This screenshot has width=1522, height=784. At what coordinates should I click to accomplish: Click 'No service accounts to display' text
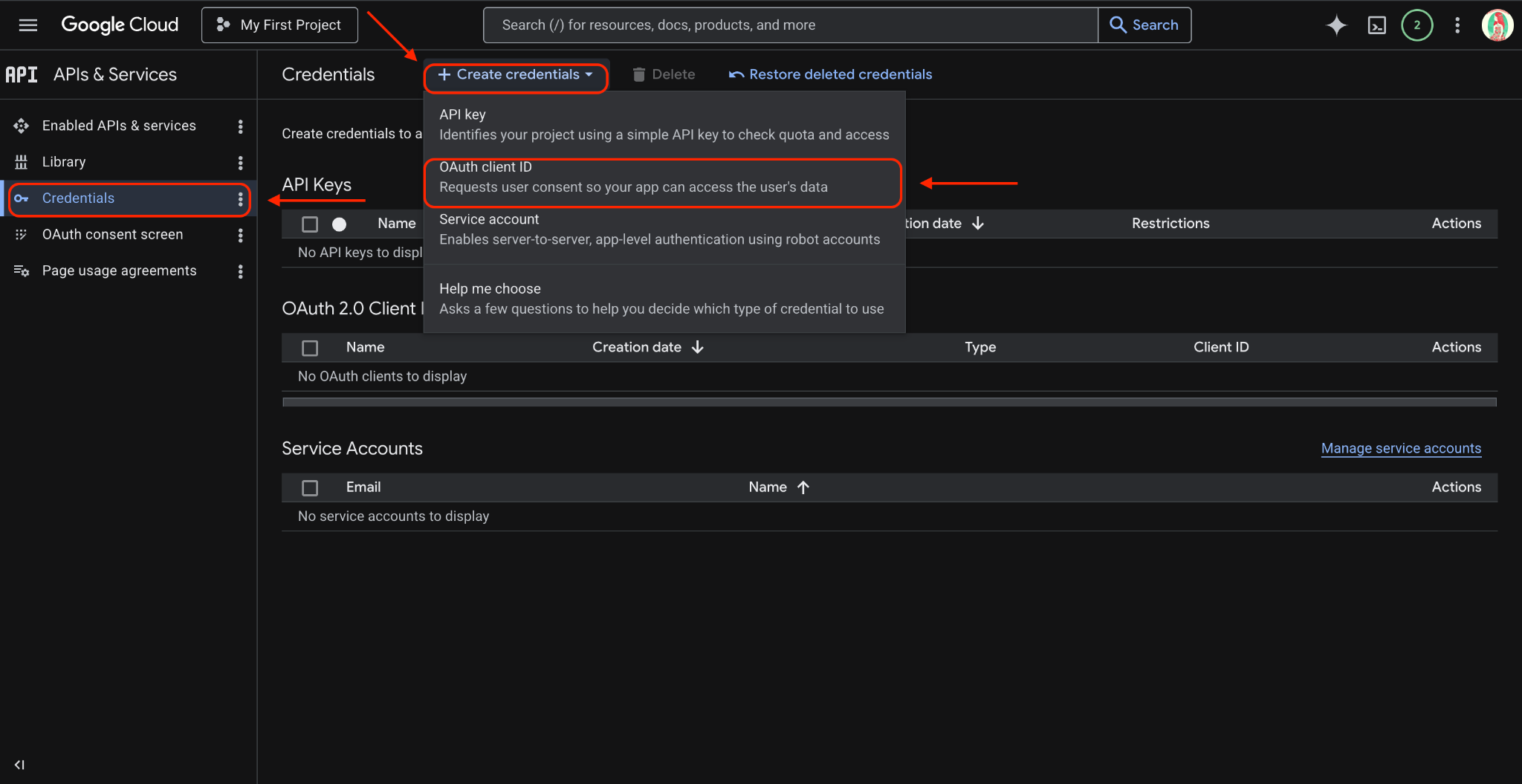(393, 516)
